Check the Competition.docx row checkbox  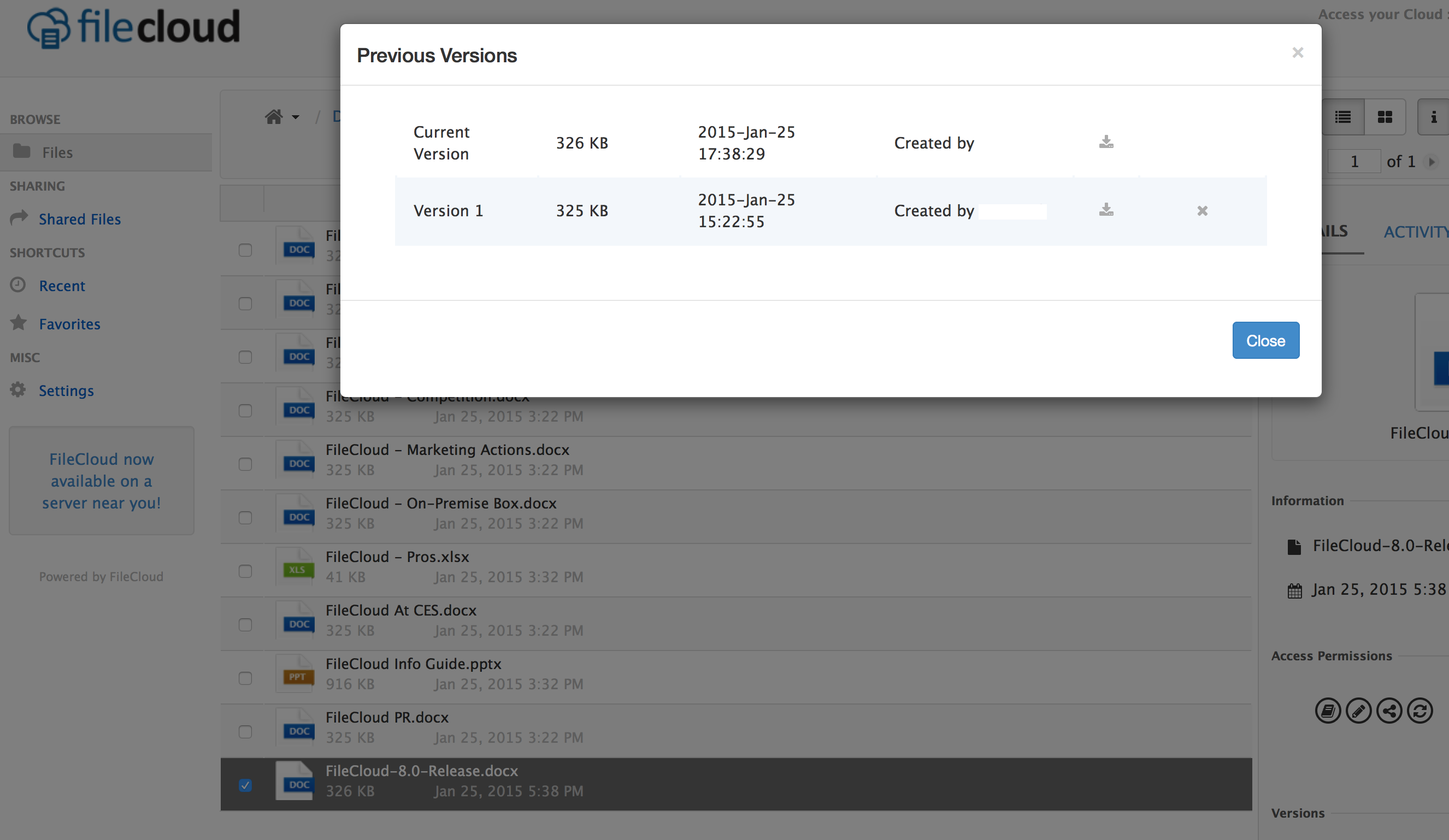pos(245,411)
